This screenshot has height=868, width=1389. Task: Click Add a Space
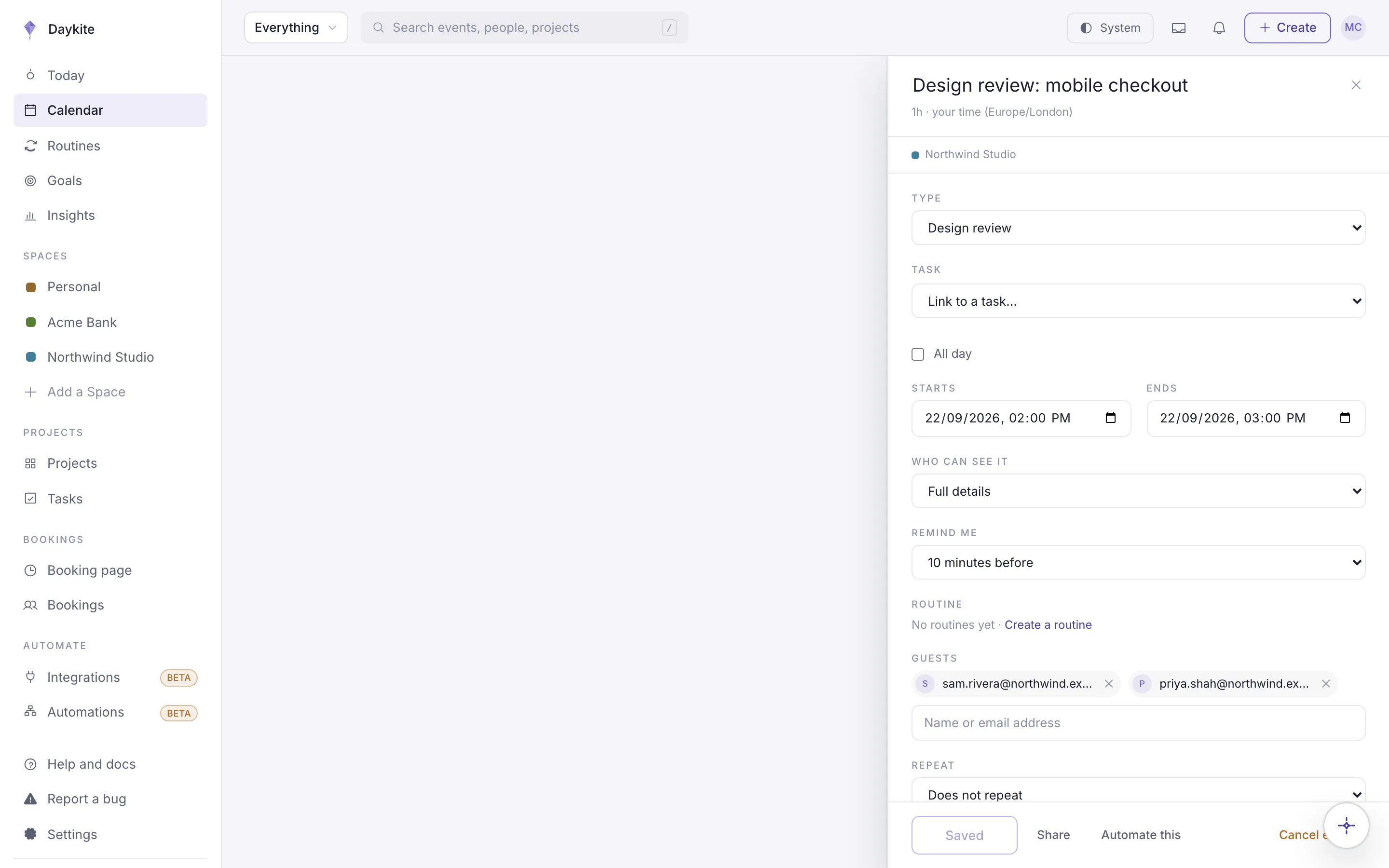pos(110,392)
